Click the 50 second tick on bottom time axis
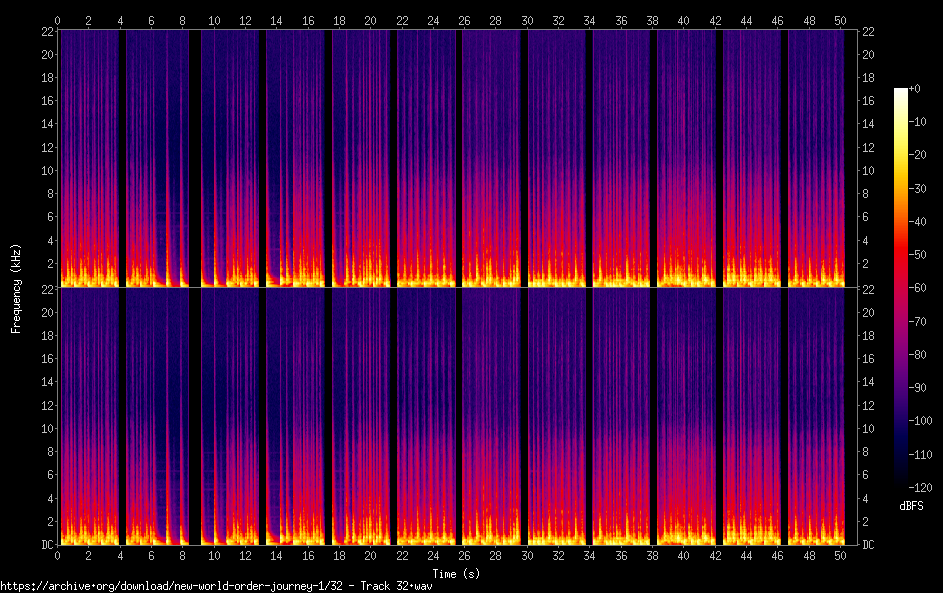This screenshot has width=943, height=593. pos(838,555)
